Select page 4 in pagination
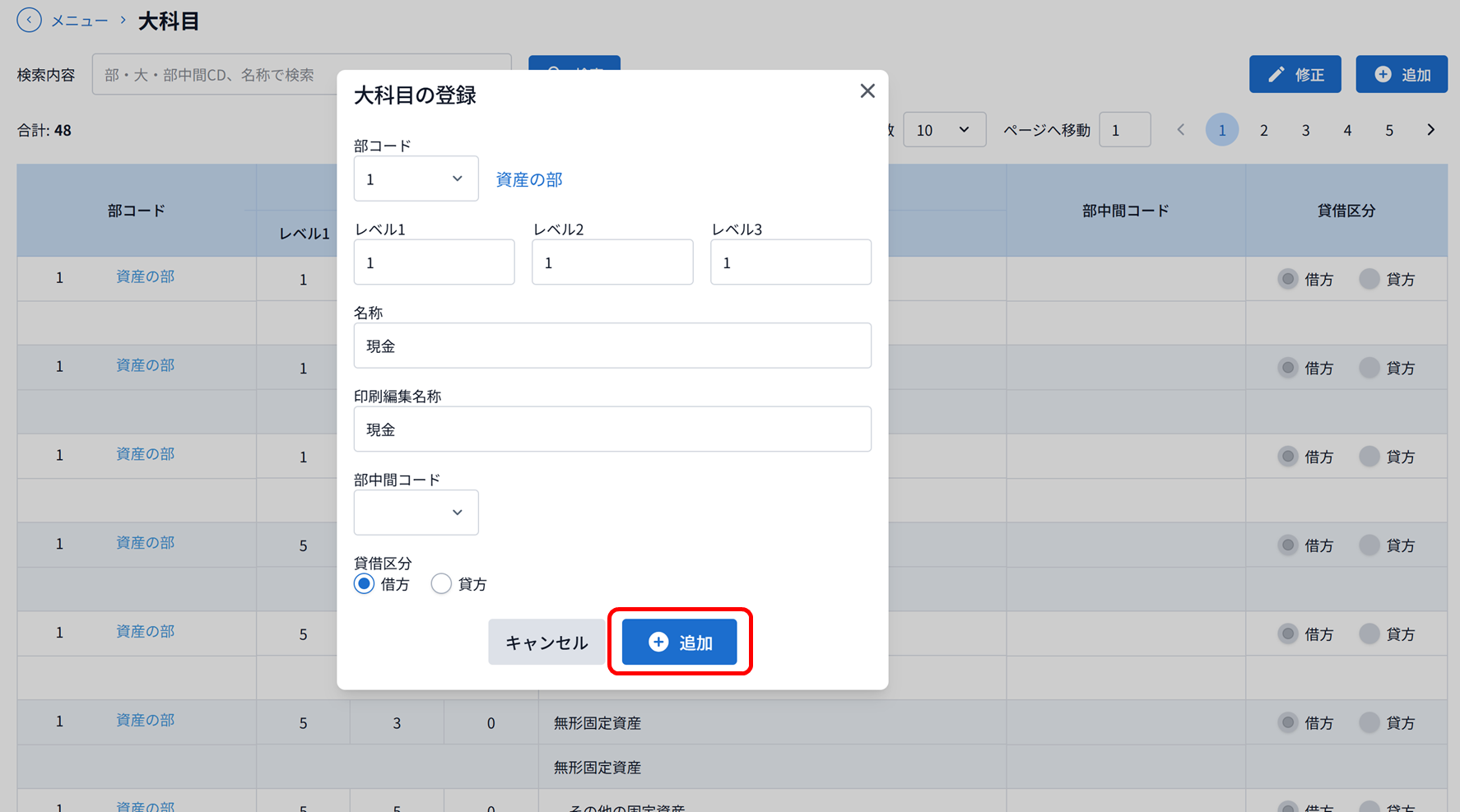The image size is (1460, 812). [x=1347, y=130]
